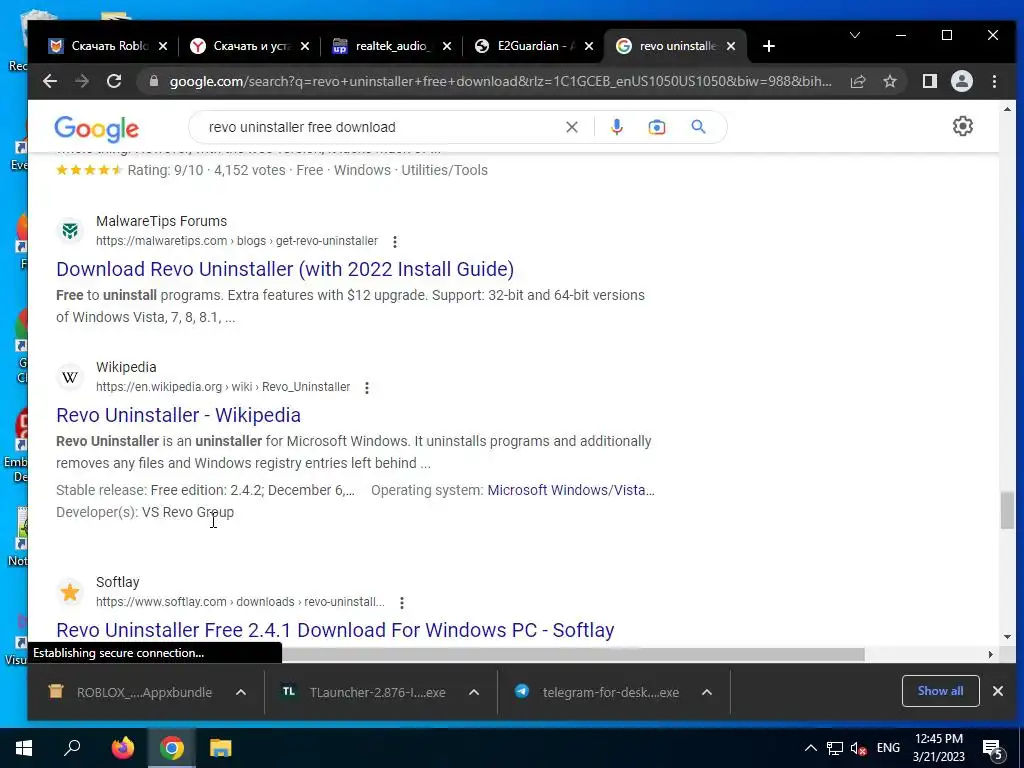
Task: Go forward with the forward arrow
Action: 82,81
